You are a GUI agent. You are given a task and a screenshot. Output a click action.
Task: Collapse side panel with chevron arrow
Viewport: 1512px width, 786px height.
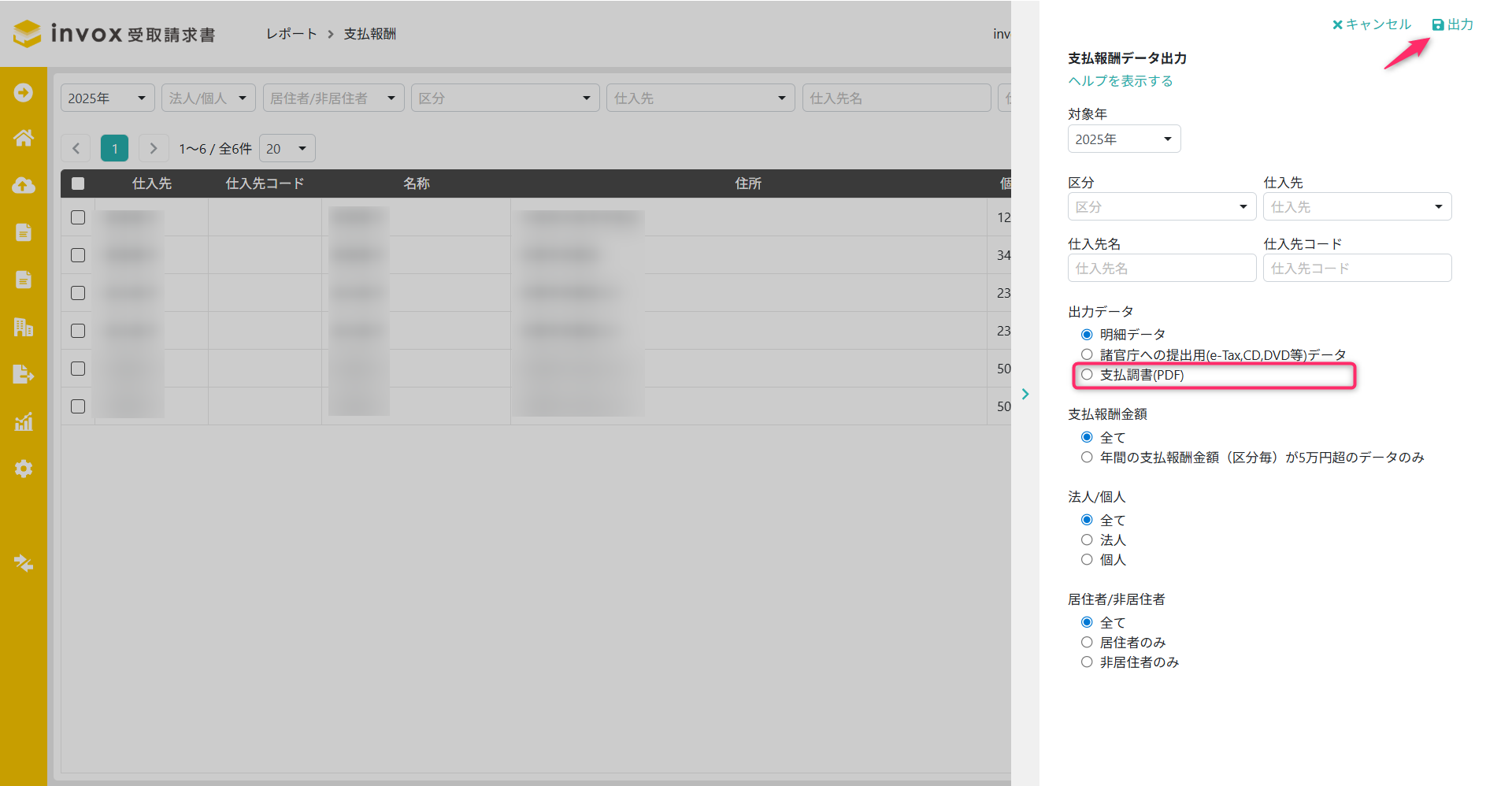pyautogui.click(x=1025, y=394)
